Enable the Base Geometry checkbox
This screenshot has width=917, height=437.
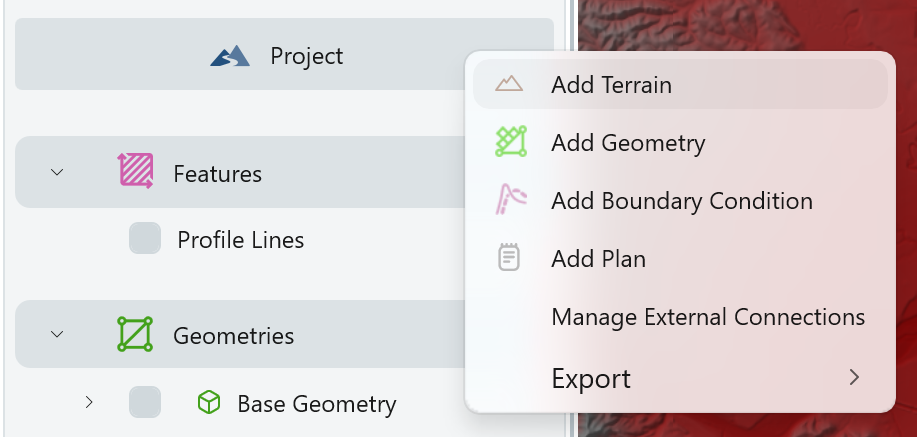click(x=145, y=403)
